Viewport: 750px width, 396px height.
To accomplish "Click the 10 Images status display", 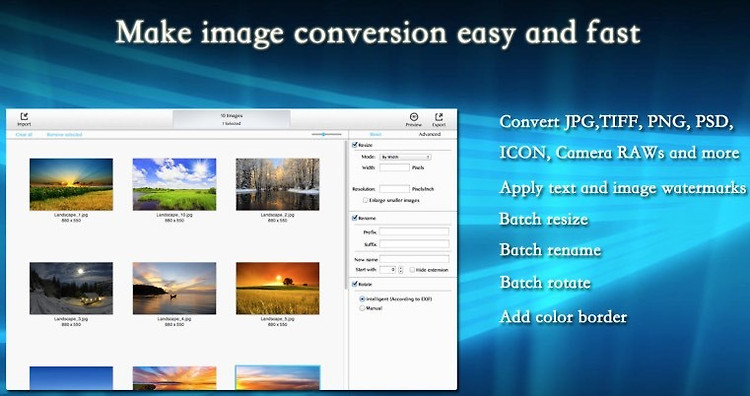I will pos(232,119).
